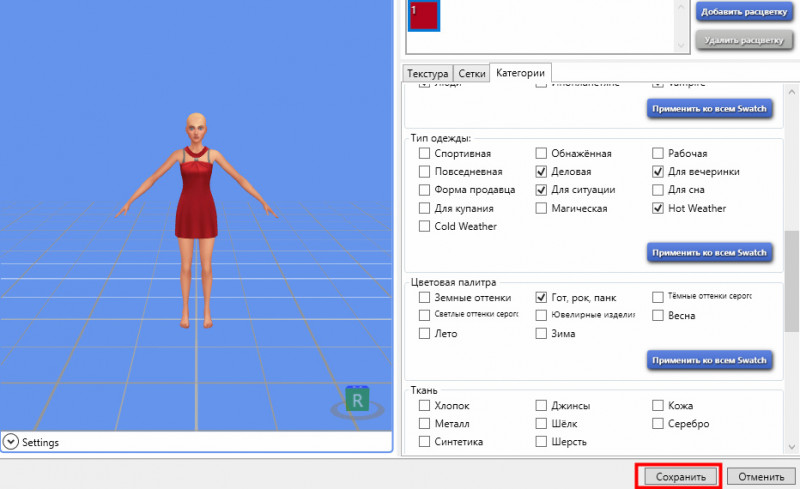This screenshot has width=800, height=489.
Task: Apply color palette to all Swatch
Action: point(709,360)
